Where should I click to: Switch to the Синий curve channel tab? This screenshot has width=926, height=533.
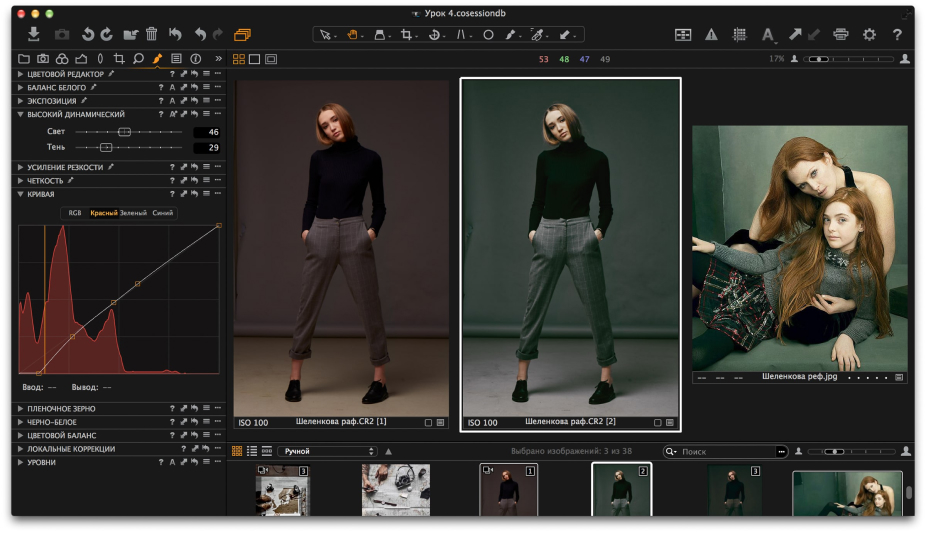pyautogui.click(x=163, y=213)
